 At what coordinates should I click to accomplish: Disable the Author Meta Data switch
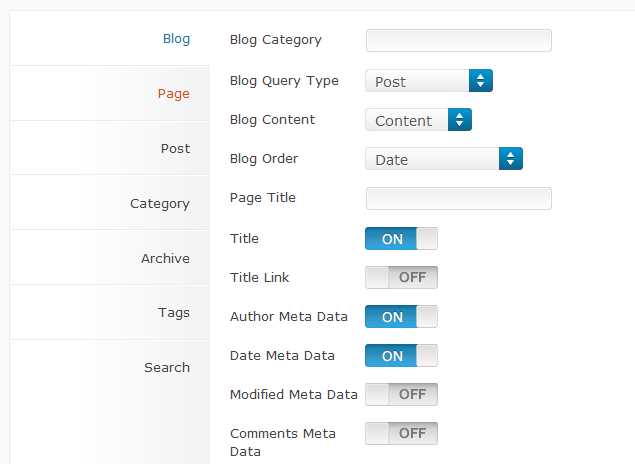click(401, 317)
